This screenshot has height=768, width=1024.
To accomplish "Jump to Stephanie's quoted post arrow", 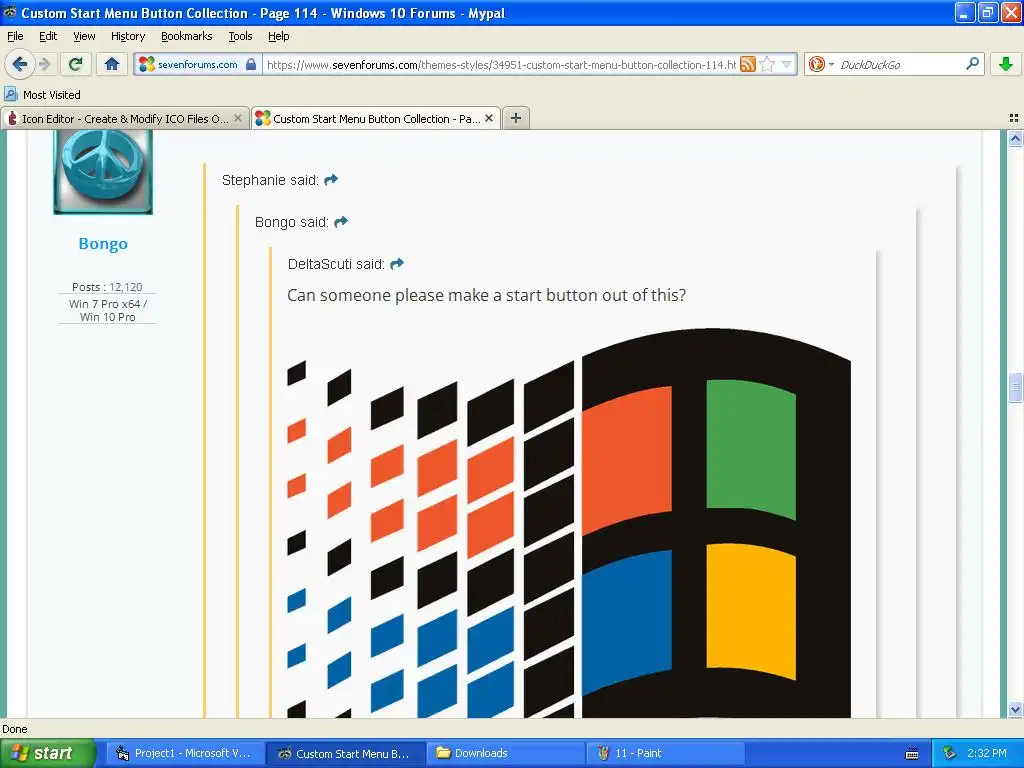I will [331, 179].
